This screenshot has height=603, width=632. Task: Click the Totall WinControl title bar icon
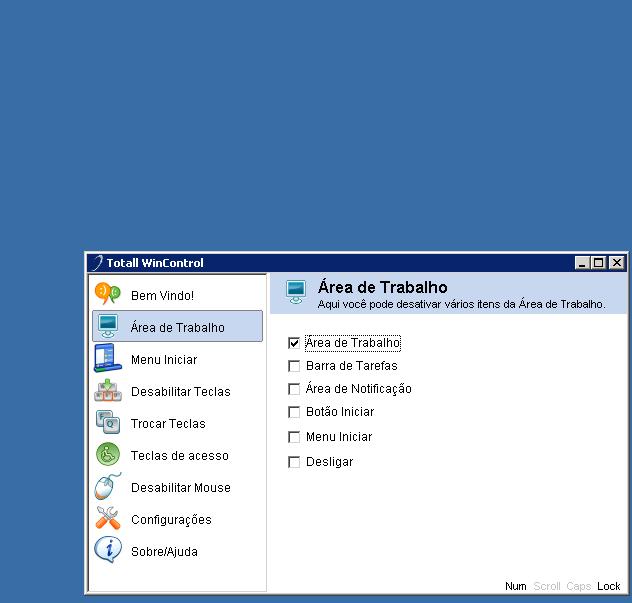pyautogui.click(x=97, y=263)
